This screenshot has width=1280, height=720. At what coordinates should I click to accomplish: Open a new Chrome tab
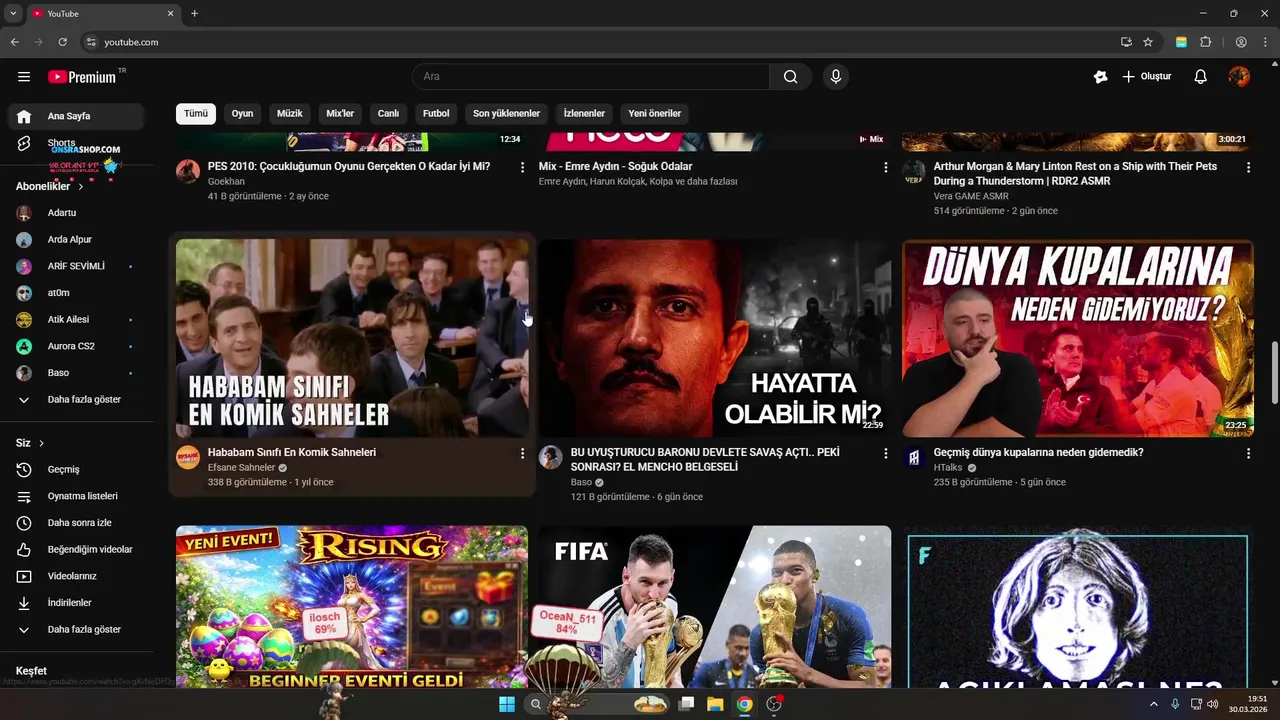(x=194, y=14)
